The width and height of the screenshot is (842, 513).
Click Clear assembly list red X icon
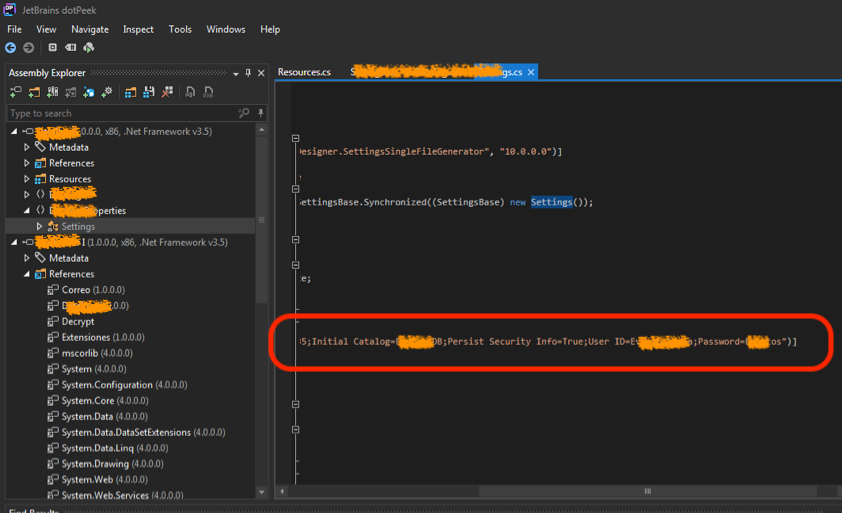(x=166, y=92)
